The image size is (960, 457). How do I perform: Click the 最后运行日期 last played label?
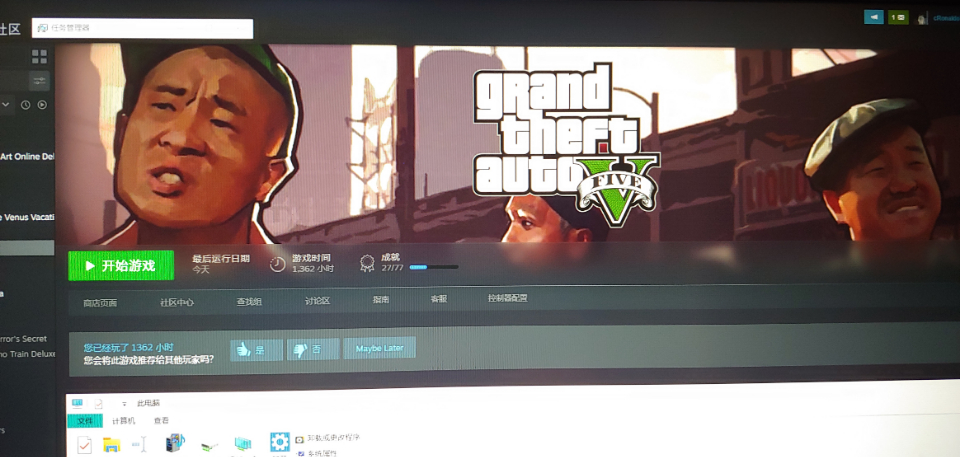click(x=220, y=259)
